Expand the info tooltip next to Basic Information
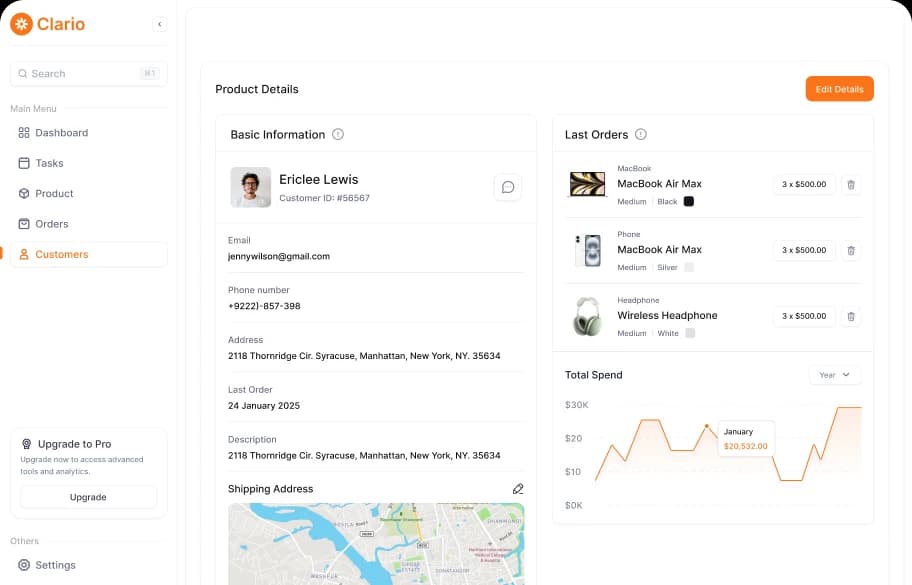This screenshot has width=912, height=585. pyautogui.click(x=338, y=134)
